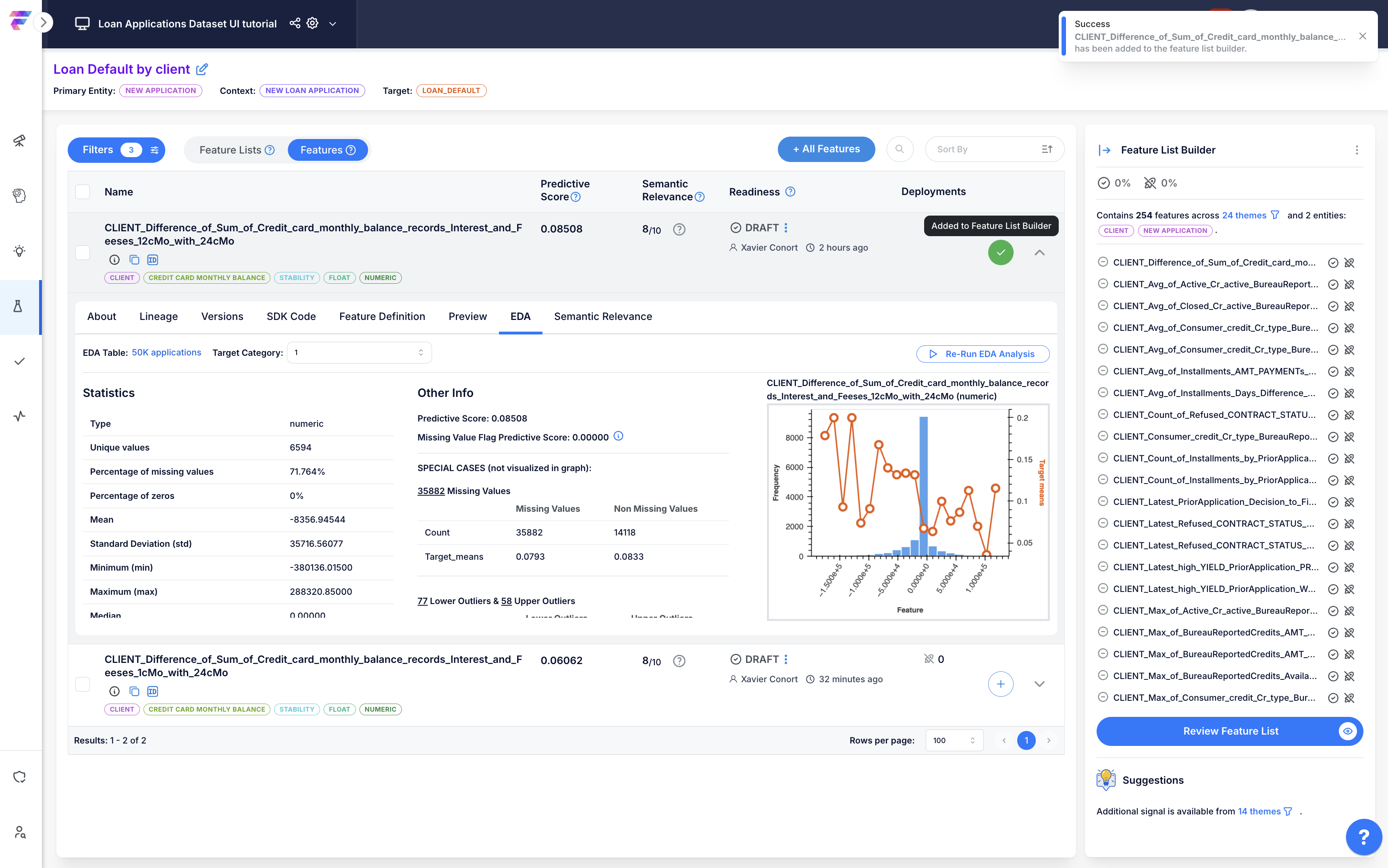1388x868 pixels.
Task: Click the share icon in the header
Action: 295,23
